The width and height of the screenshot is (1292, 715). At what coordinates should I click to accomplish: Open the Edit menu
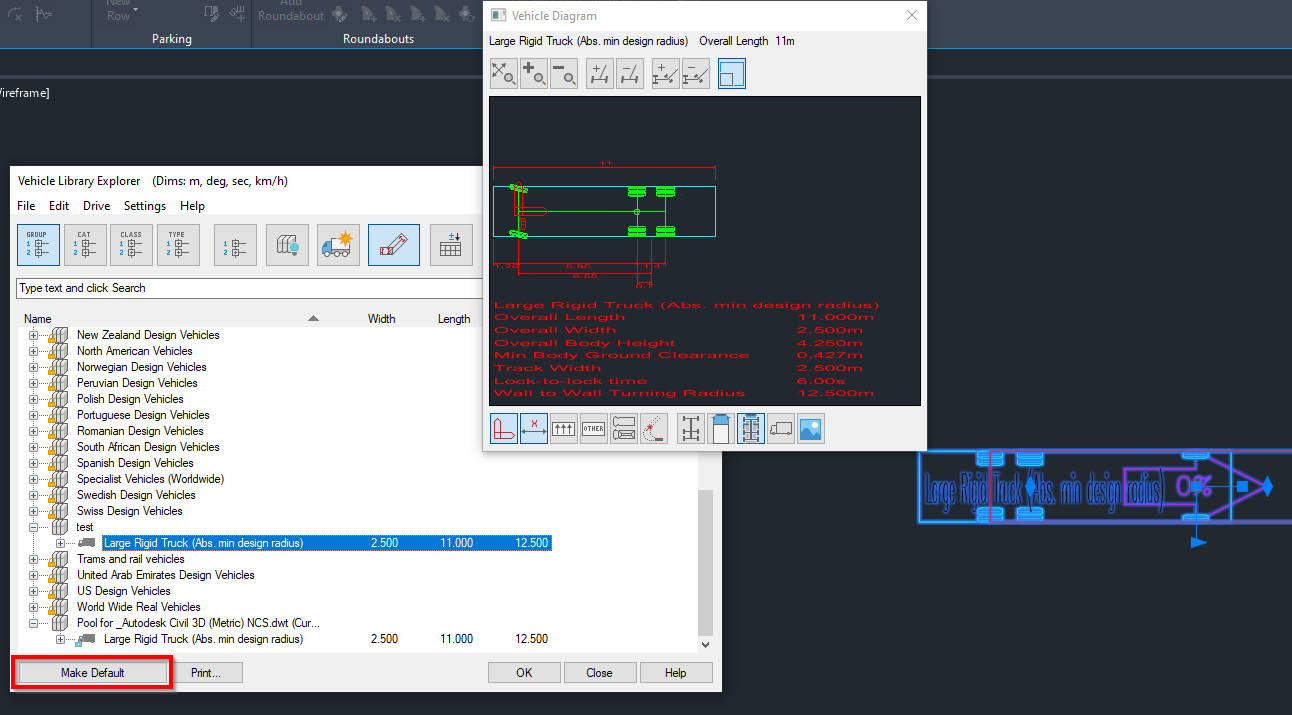pos(59,206)
